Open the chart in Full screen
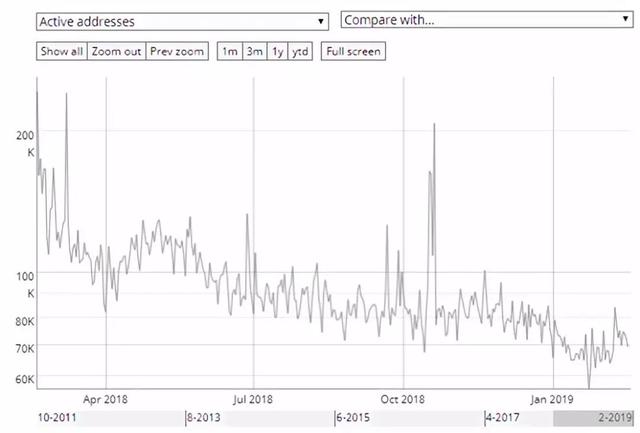The height and width of the screenshot is (433, 640). (352, 51)
